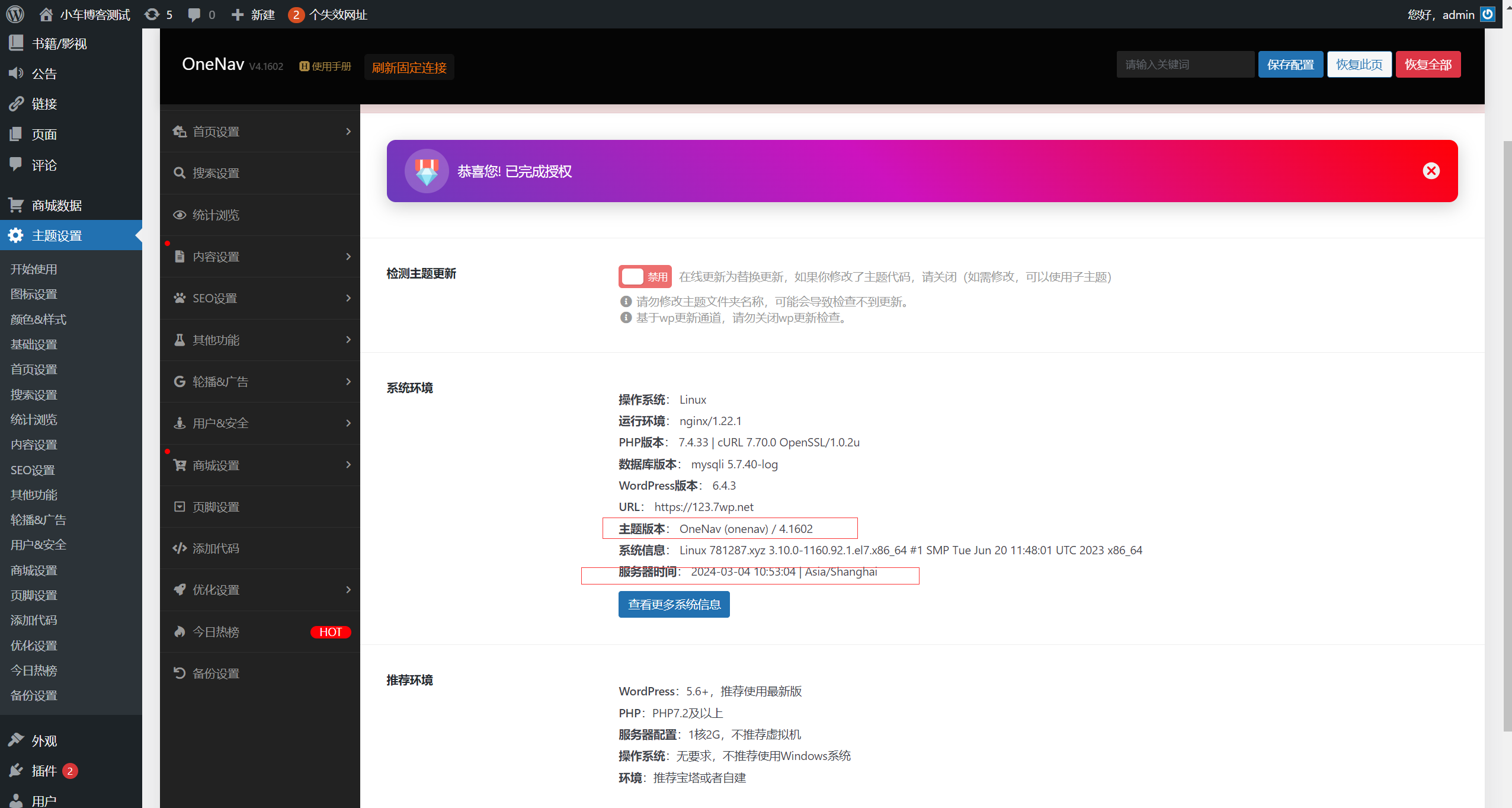Viewport: 1512px width, 808px height.
Task: Expand 内容设置 panel chevron
Action: point(348,256)
